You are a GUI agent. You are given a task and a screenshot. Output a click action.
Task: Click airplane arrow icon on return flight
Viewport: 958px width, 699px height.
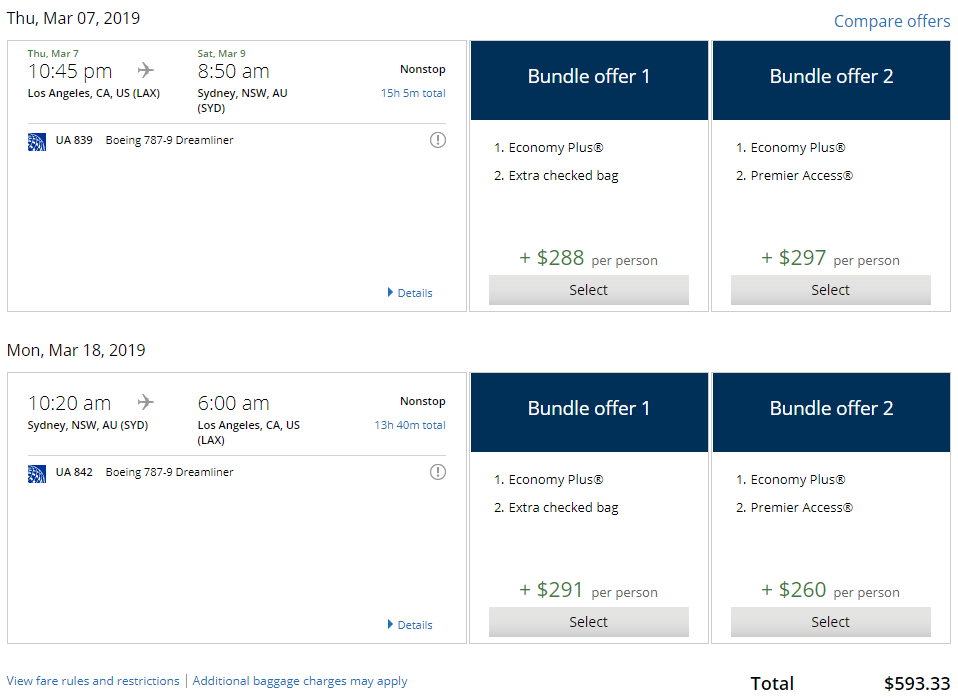(x=147, y=402)
